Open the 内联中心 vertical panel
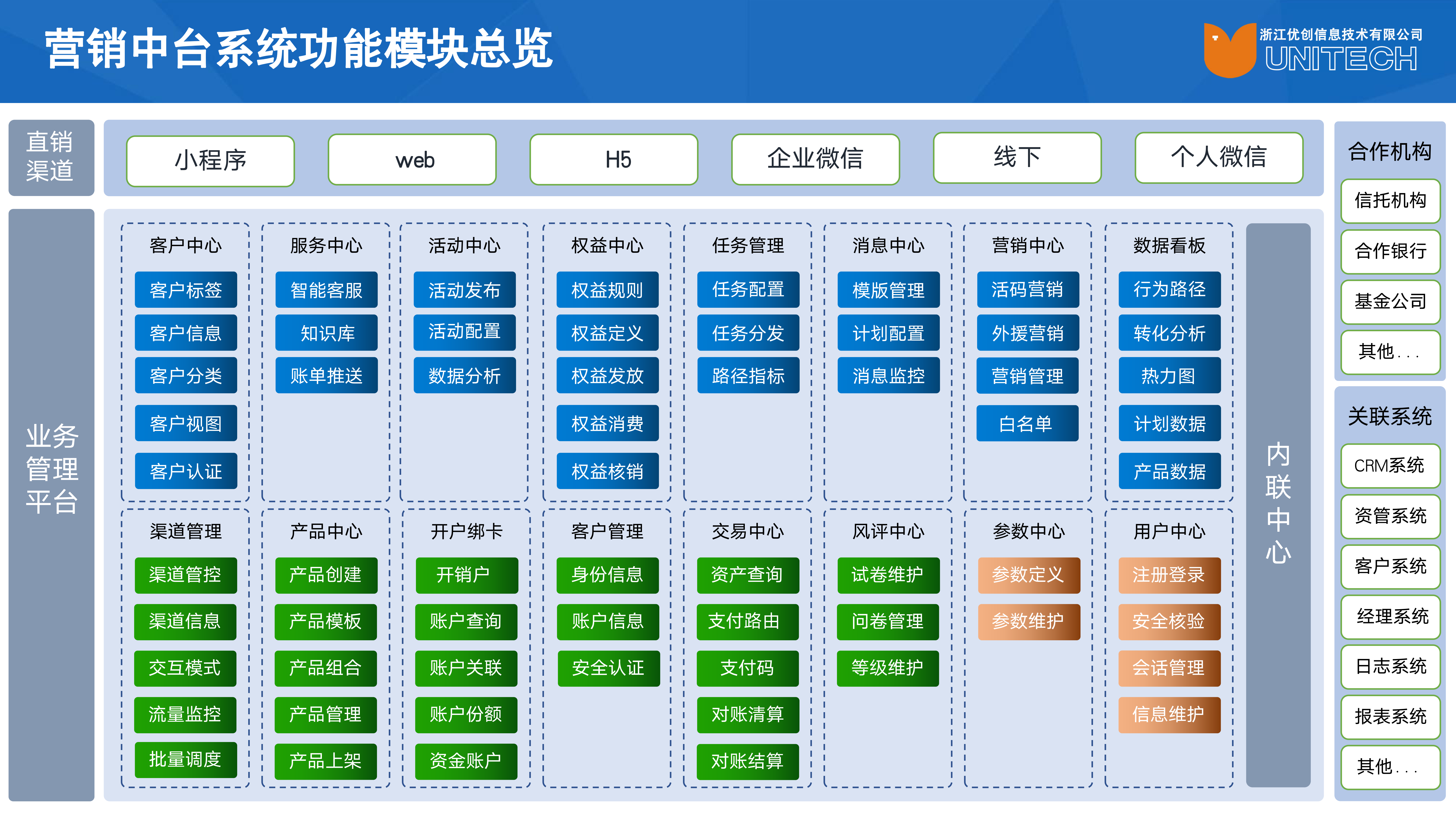The height and width of the screenshot is (819, 1456). (1278, 505)
